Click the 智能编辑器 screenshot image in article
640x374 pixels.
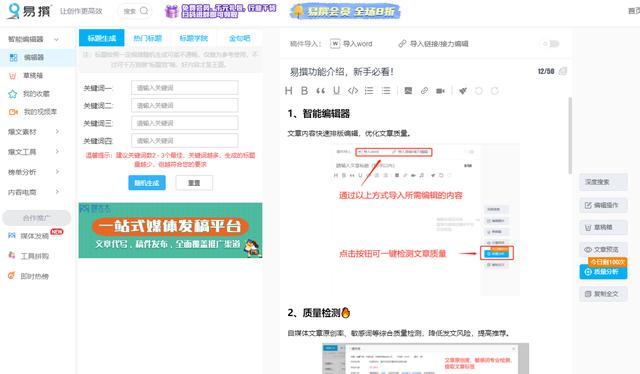pyautogui.click(x=426, y=219)
